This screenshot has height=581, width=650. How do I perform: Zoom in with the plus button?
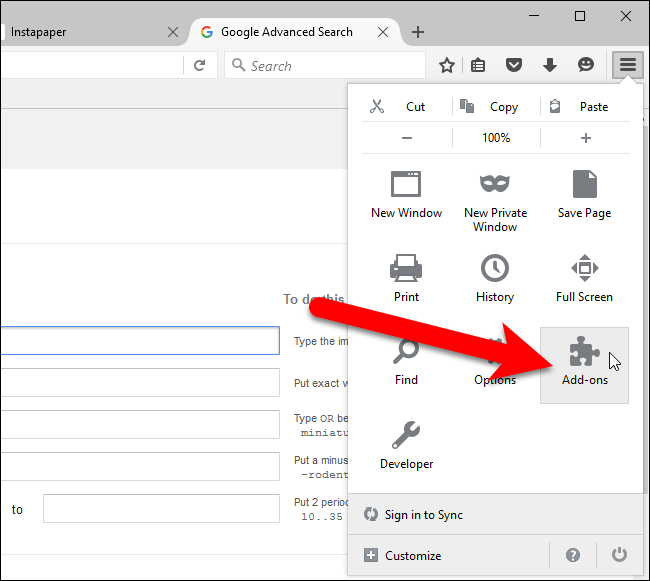[x=585, y=138]
